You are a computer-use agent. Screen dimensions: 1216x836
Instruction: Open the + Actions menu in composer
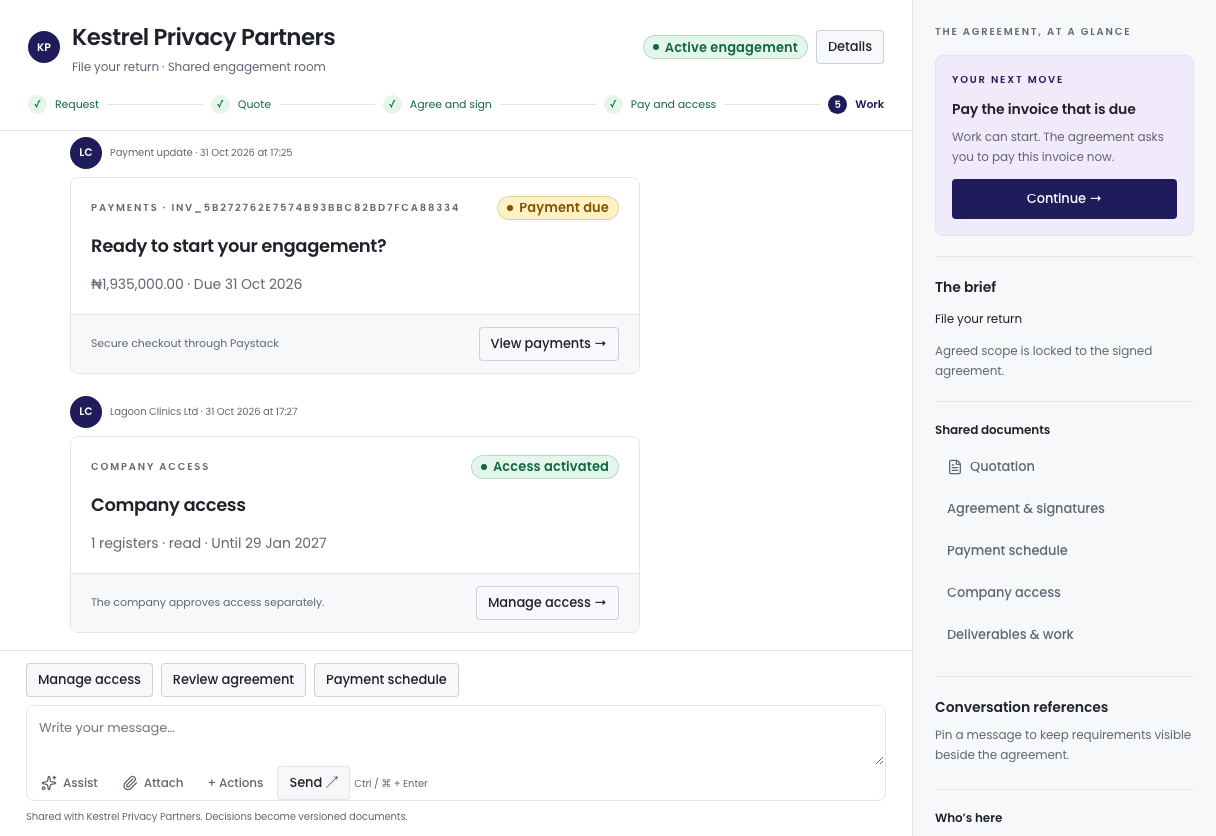point(235,783)
